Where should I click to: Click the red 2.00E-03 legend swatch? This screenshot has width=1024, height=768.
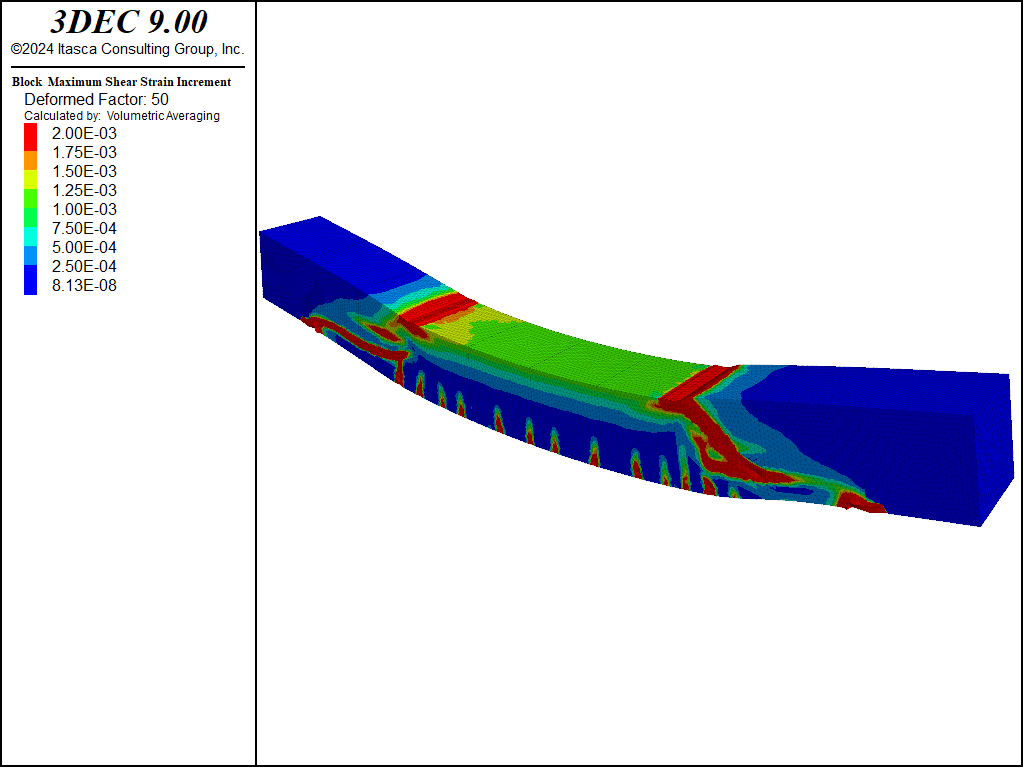point(30,134)
